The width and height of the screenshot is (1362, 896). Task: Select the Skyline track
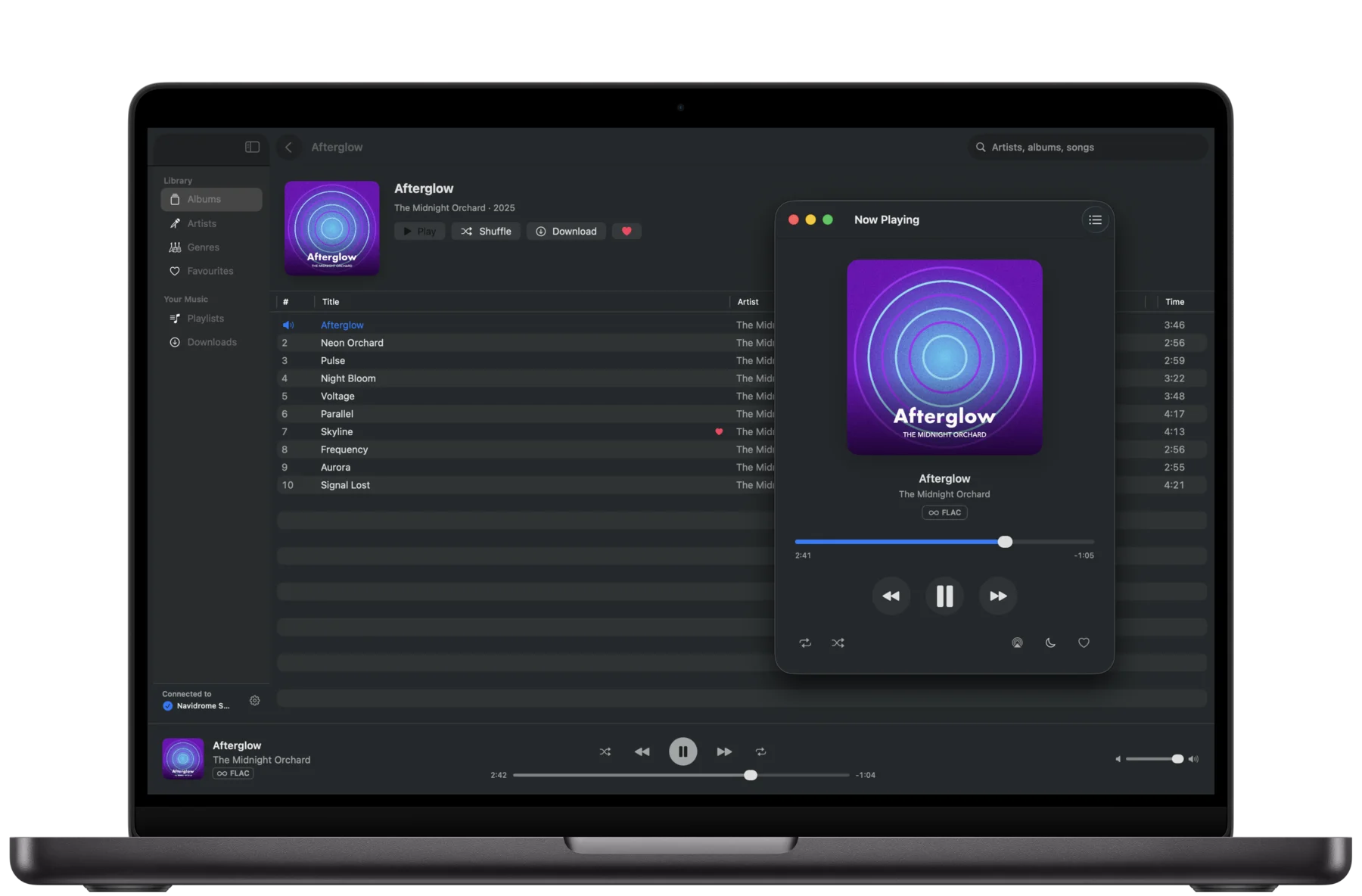tap(742, 431)
